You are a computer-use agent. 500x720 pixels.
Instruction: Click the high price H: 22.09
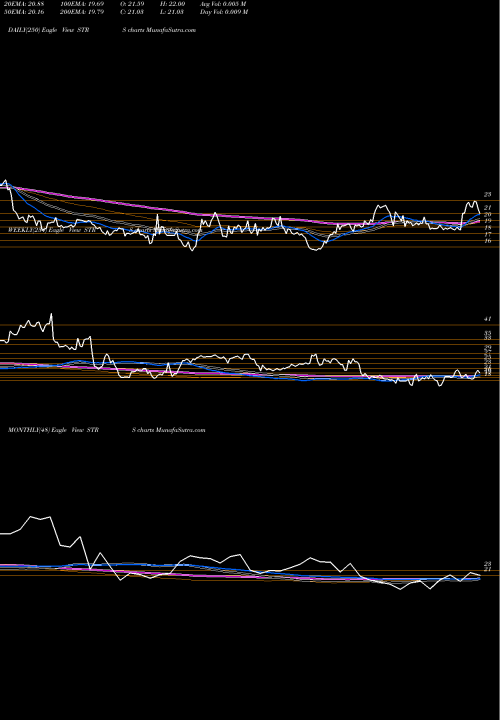[173, 4]
